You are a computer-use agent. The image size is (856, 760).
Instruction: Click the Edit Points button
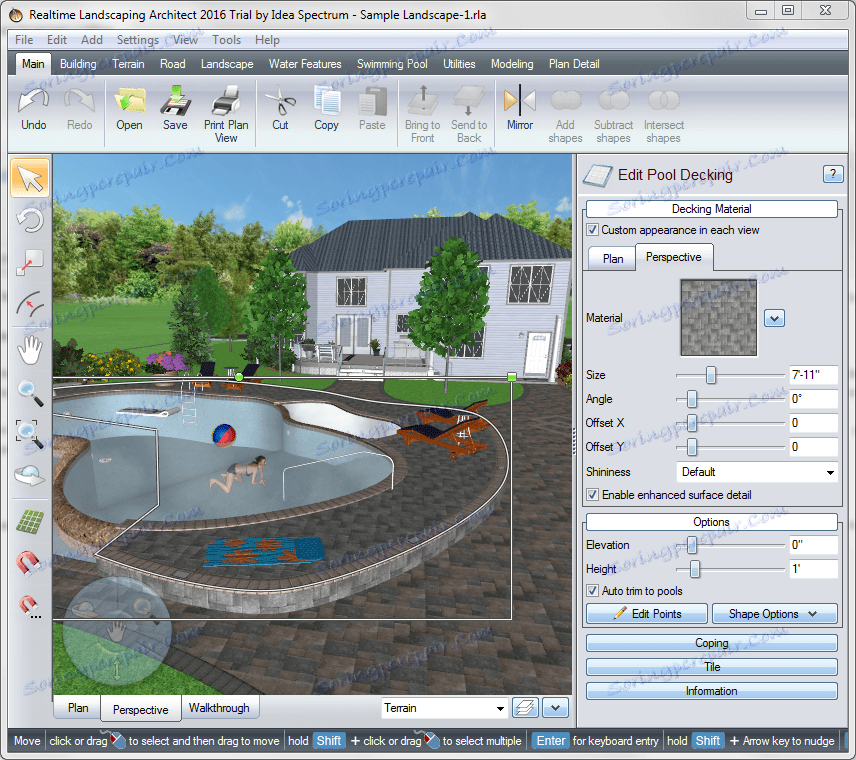[x=647, y=614]
